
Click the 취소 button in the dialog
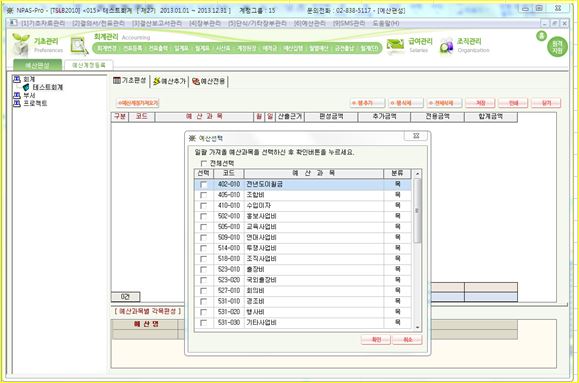pyautogui.click(x=407, y=340)
